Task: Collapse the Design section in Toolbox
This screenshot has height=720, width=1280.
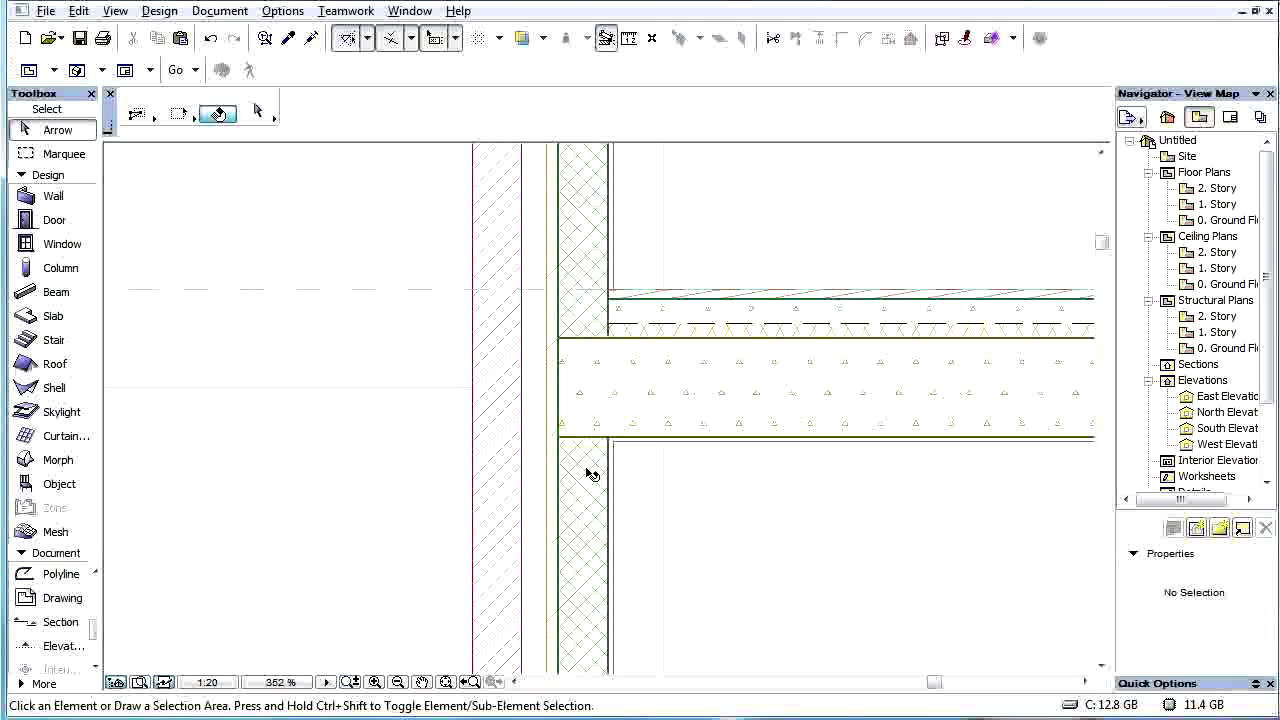Action: coord(21,175)
